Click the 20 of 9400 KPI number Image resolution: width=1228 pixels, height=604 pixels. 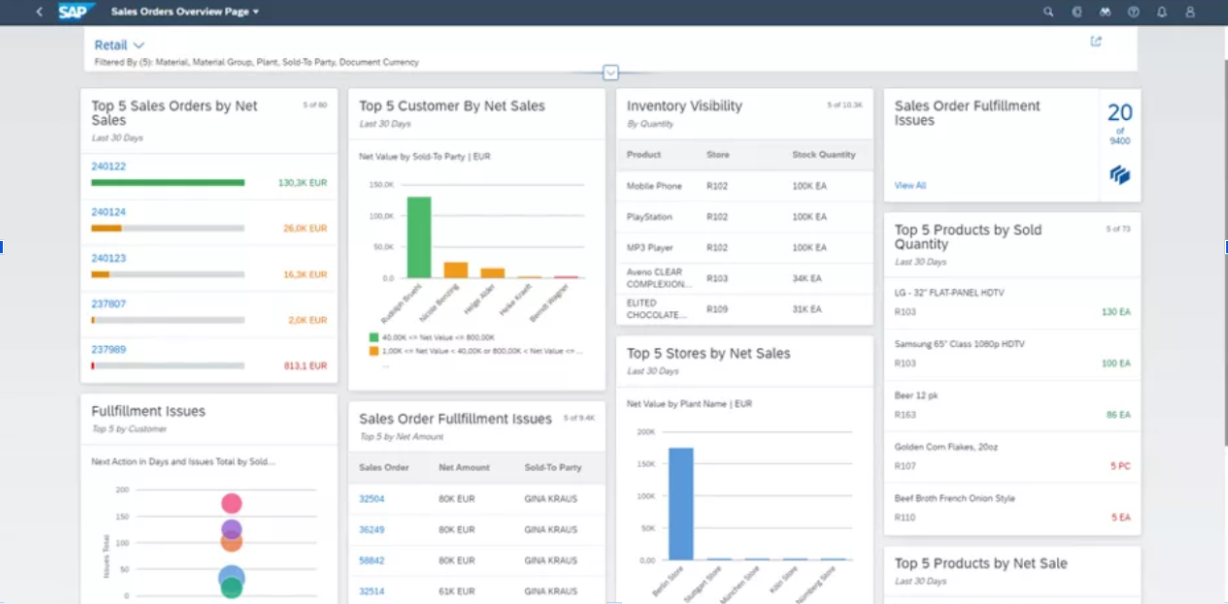[1119, 113]
